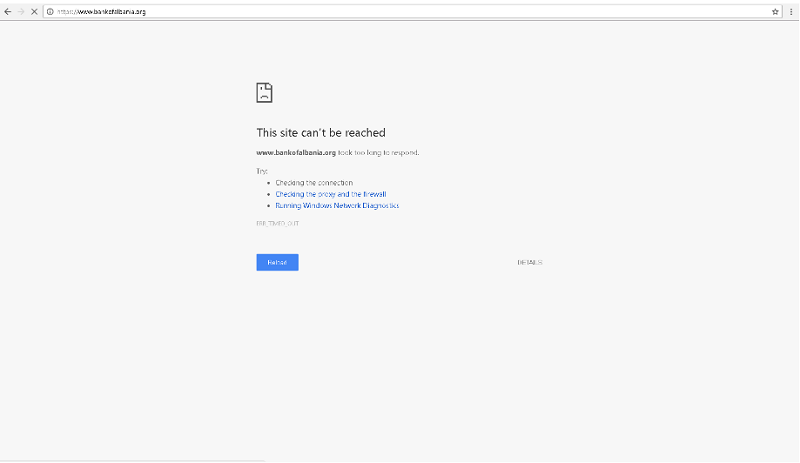Click the ERR_TIMED_OUT error code text
Screen dimensions: 800x463
(278, 224)
